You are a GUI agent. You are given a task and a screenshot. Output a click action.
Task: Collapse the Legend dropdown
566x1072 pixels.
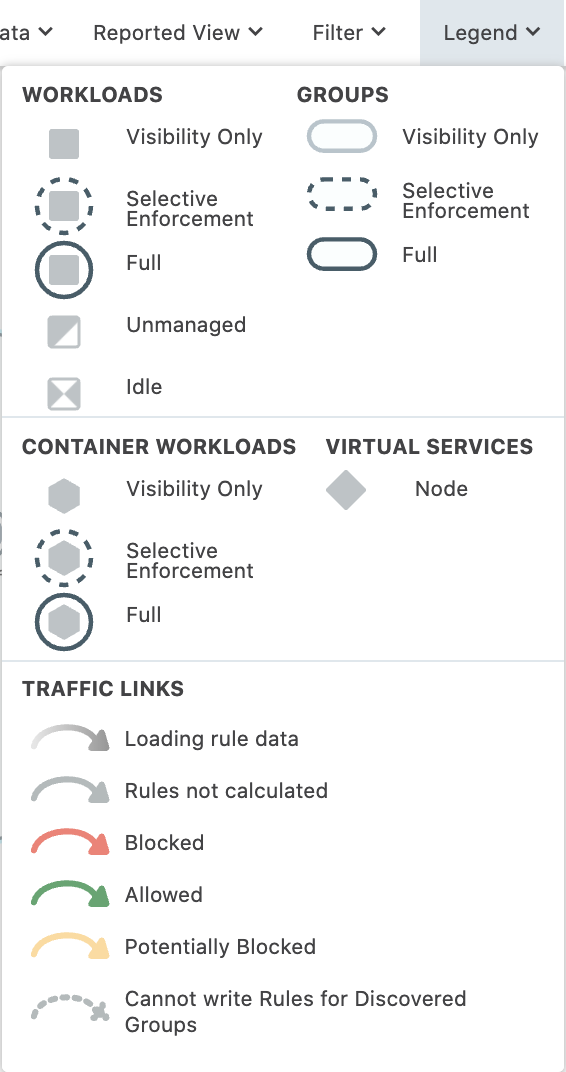click(492, 32)
